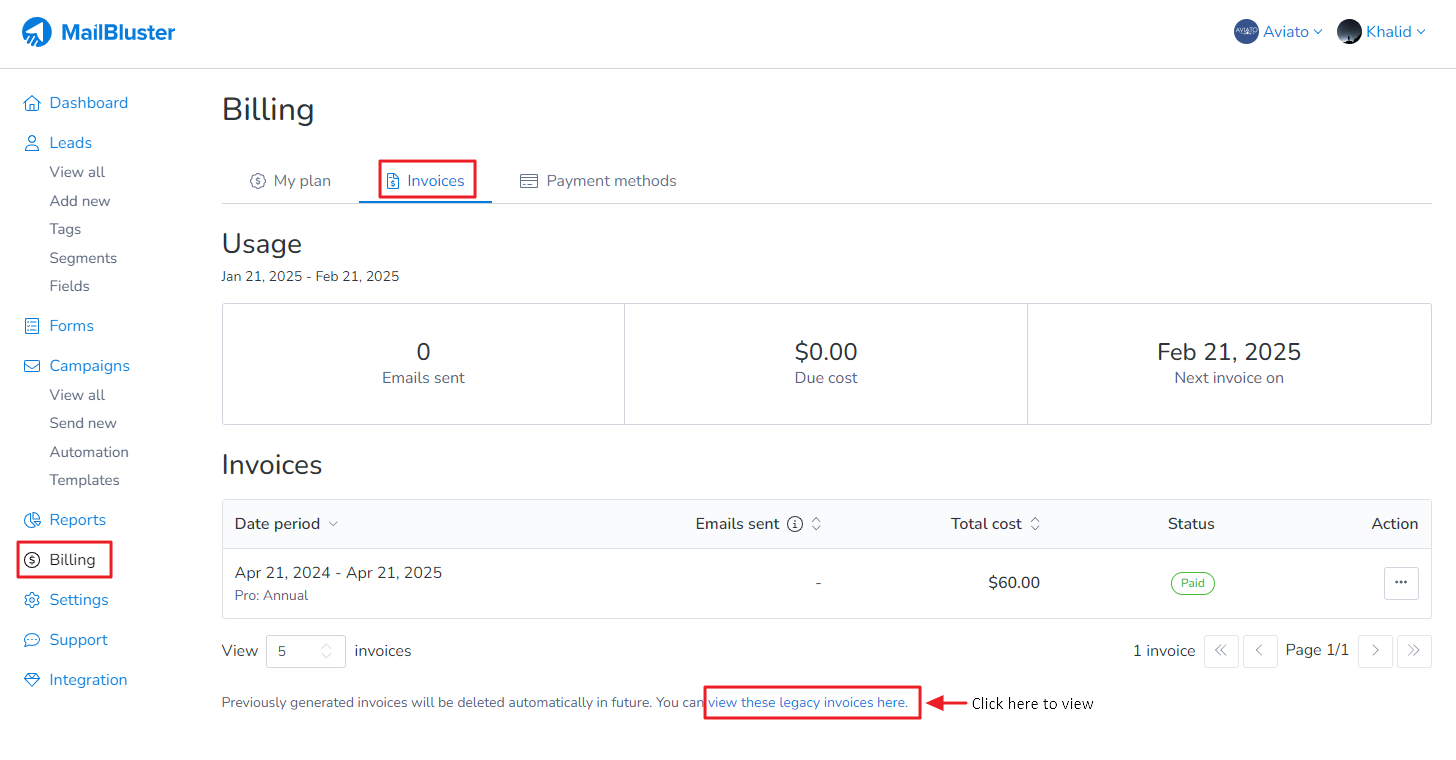Image resolution: width=1456 pixels, height=760 pixels.
Task: Click the Leads person icon
Action: coord(32,143)
